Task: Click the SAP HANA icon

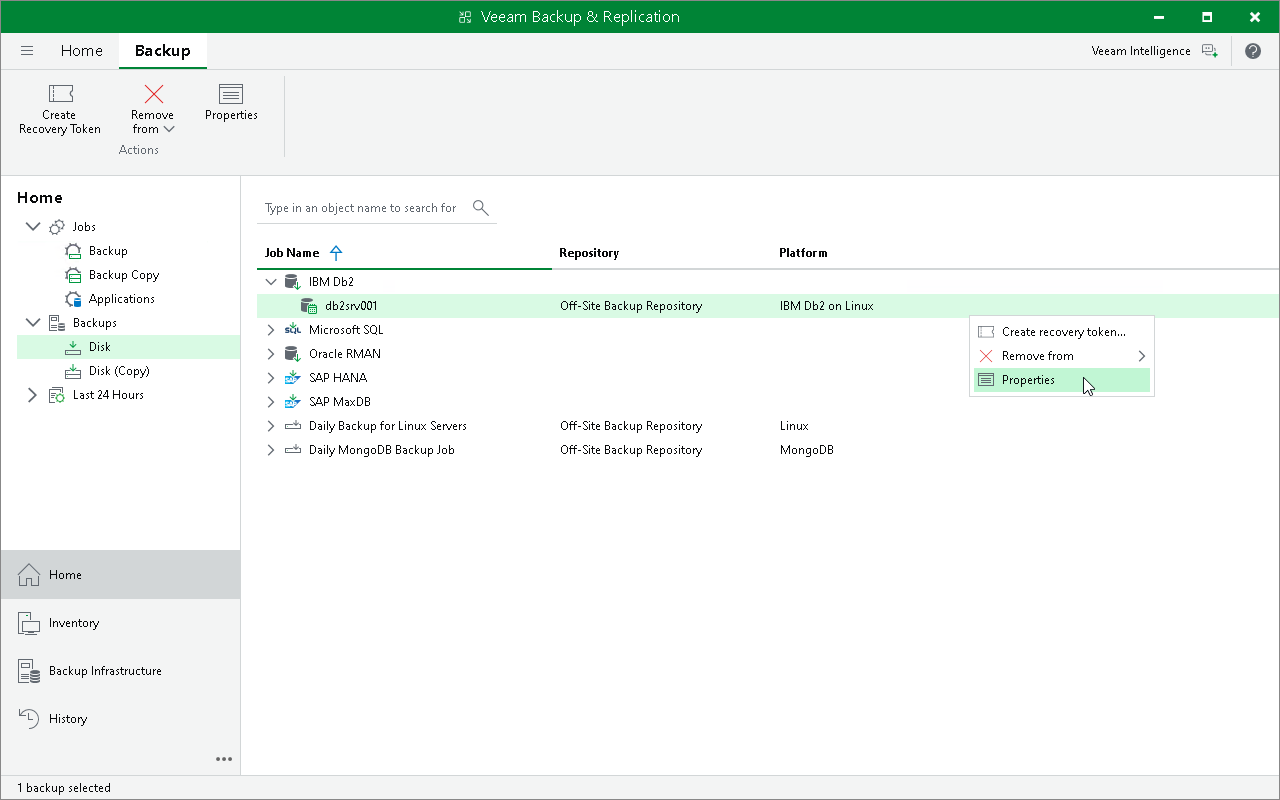Action: pyautogui.click(x=293, y=378)
